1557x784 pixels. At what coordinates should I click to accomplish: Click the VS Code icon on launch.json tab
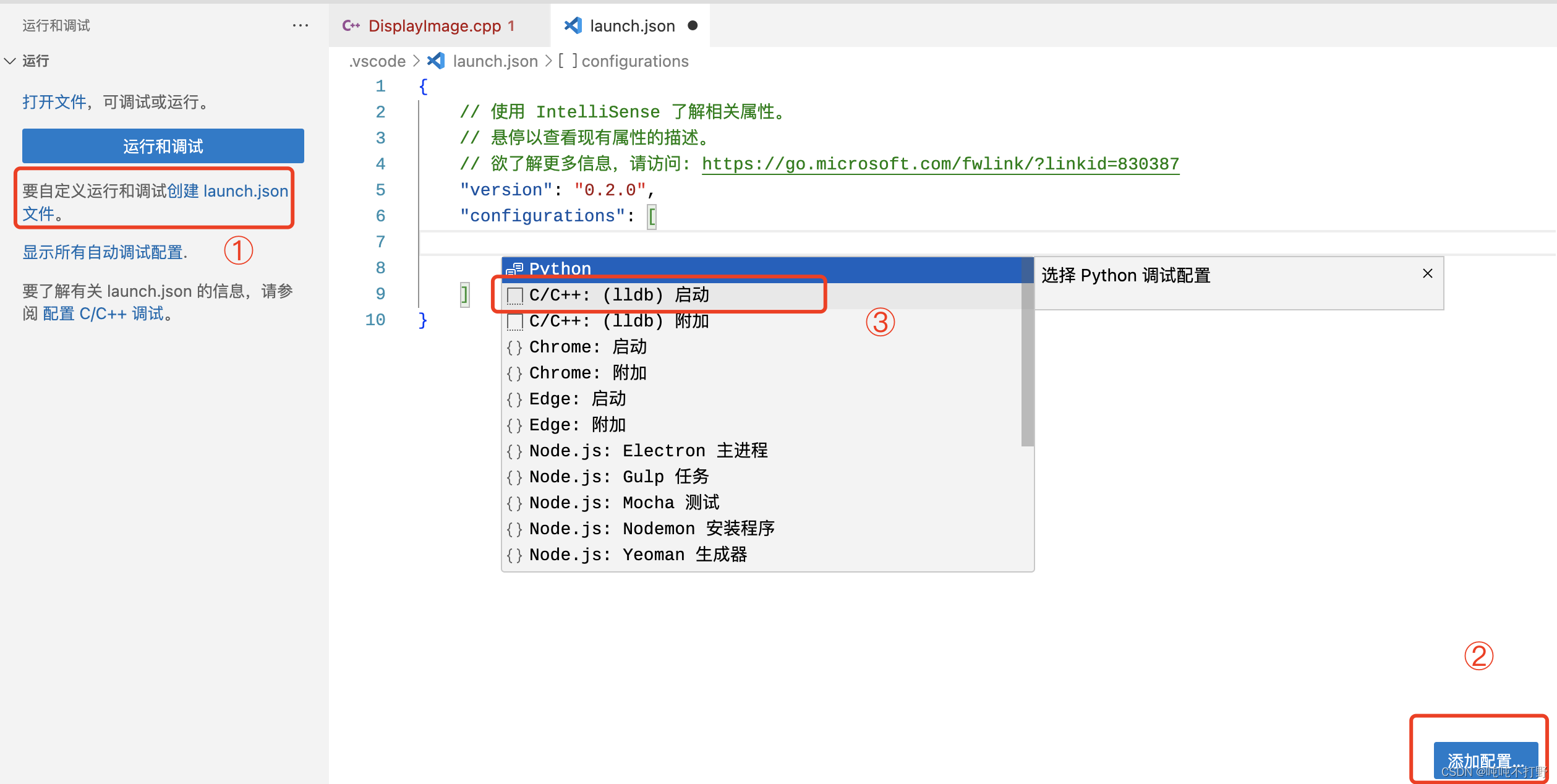pyautogui.click(x=573, y=25)
